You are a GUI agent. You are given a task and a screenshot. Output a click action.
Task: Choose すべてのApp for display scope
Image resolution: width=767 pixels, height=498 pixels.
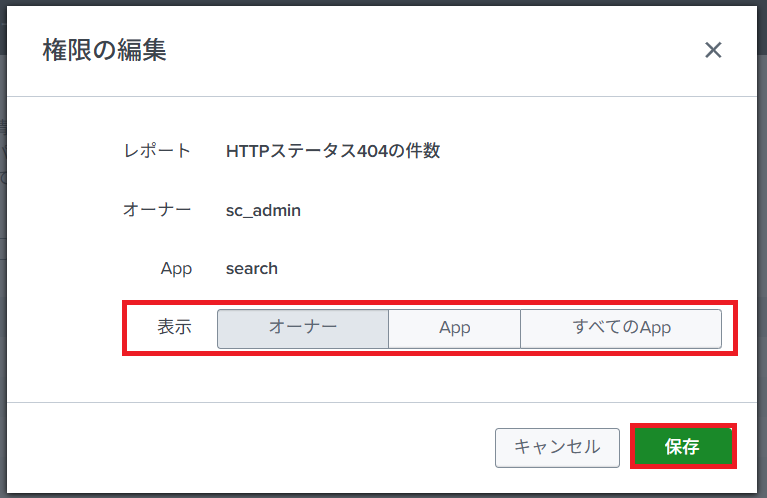coord(621,328)
